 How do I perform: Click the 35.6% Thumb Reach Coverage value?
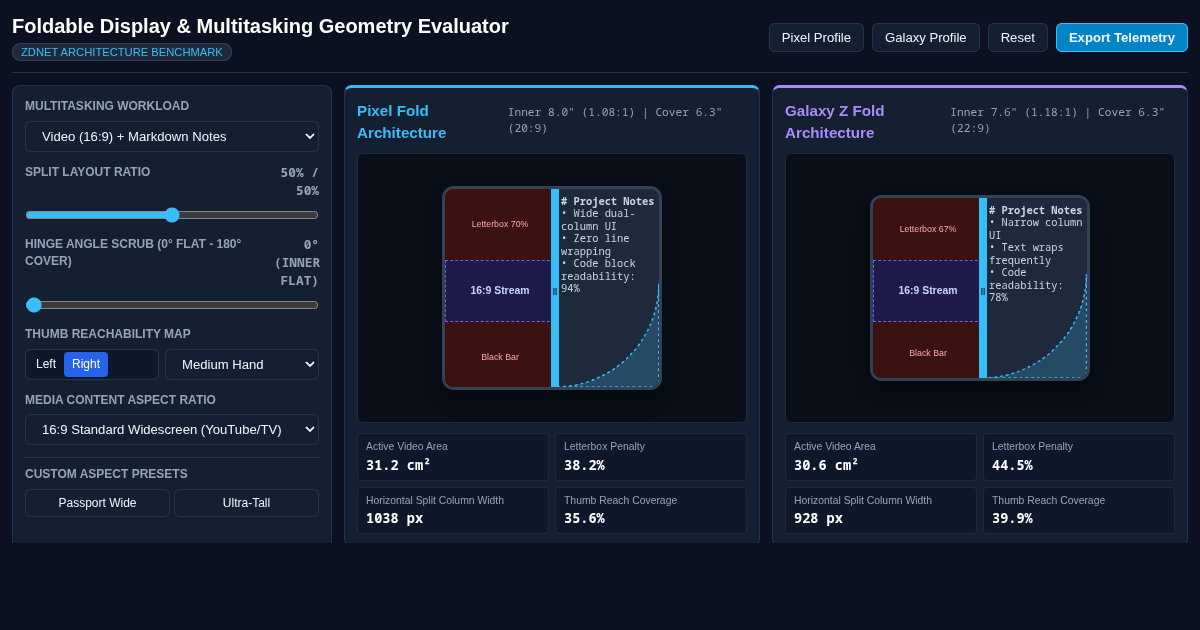coord(584,518)
